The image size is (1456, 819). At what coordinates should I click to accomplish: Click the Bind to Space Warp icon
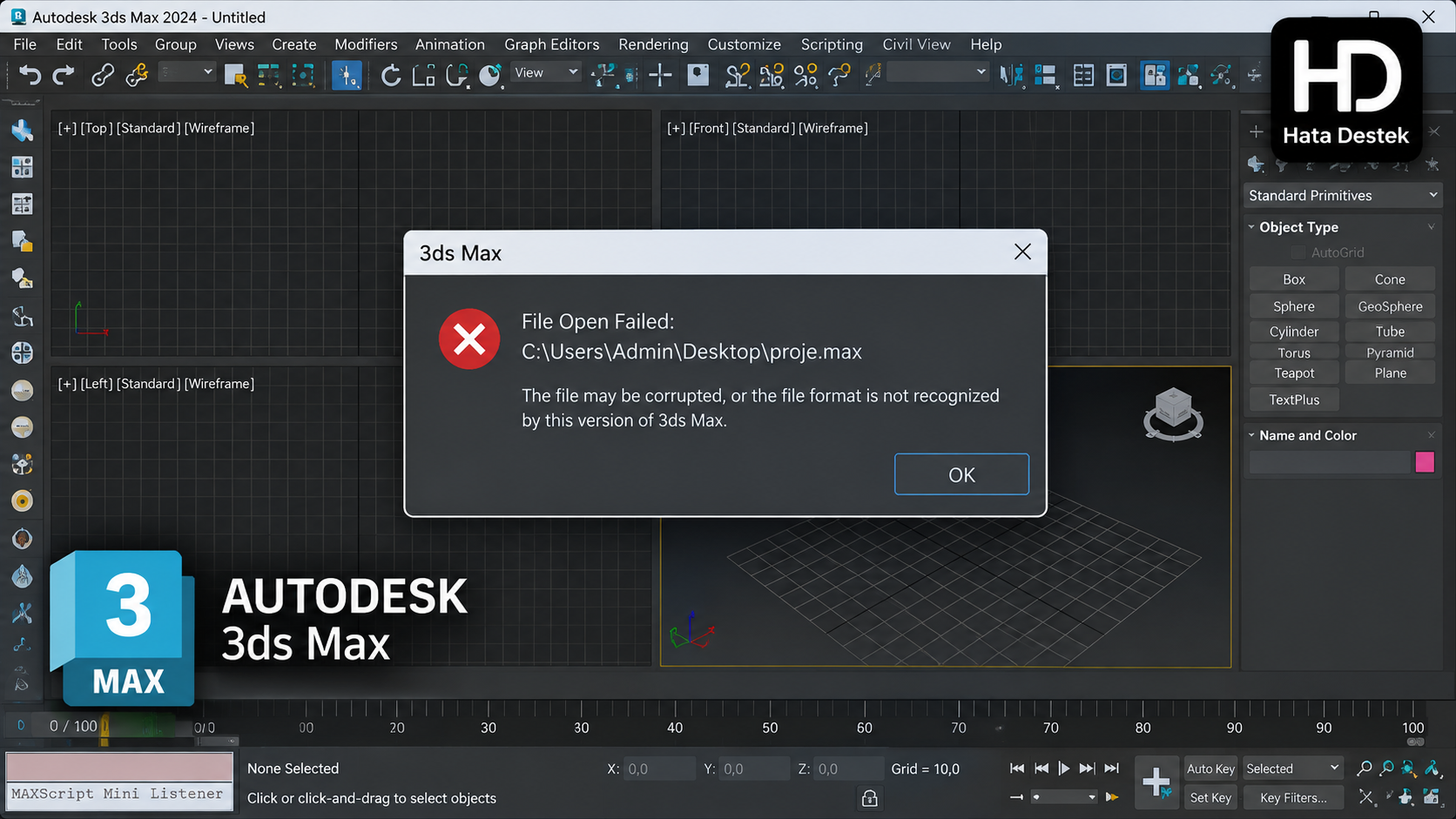coord(137,76)
